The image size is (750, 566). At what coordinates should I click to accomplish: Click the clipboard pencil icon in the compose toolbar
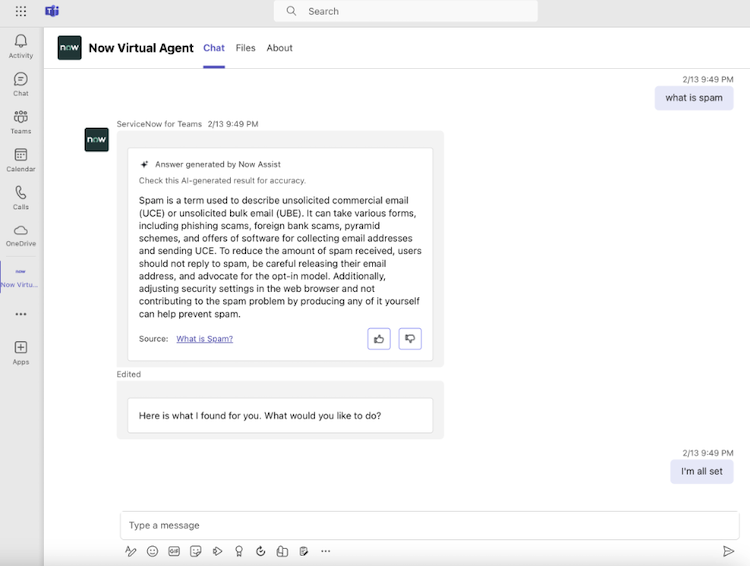point(304,551)
